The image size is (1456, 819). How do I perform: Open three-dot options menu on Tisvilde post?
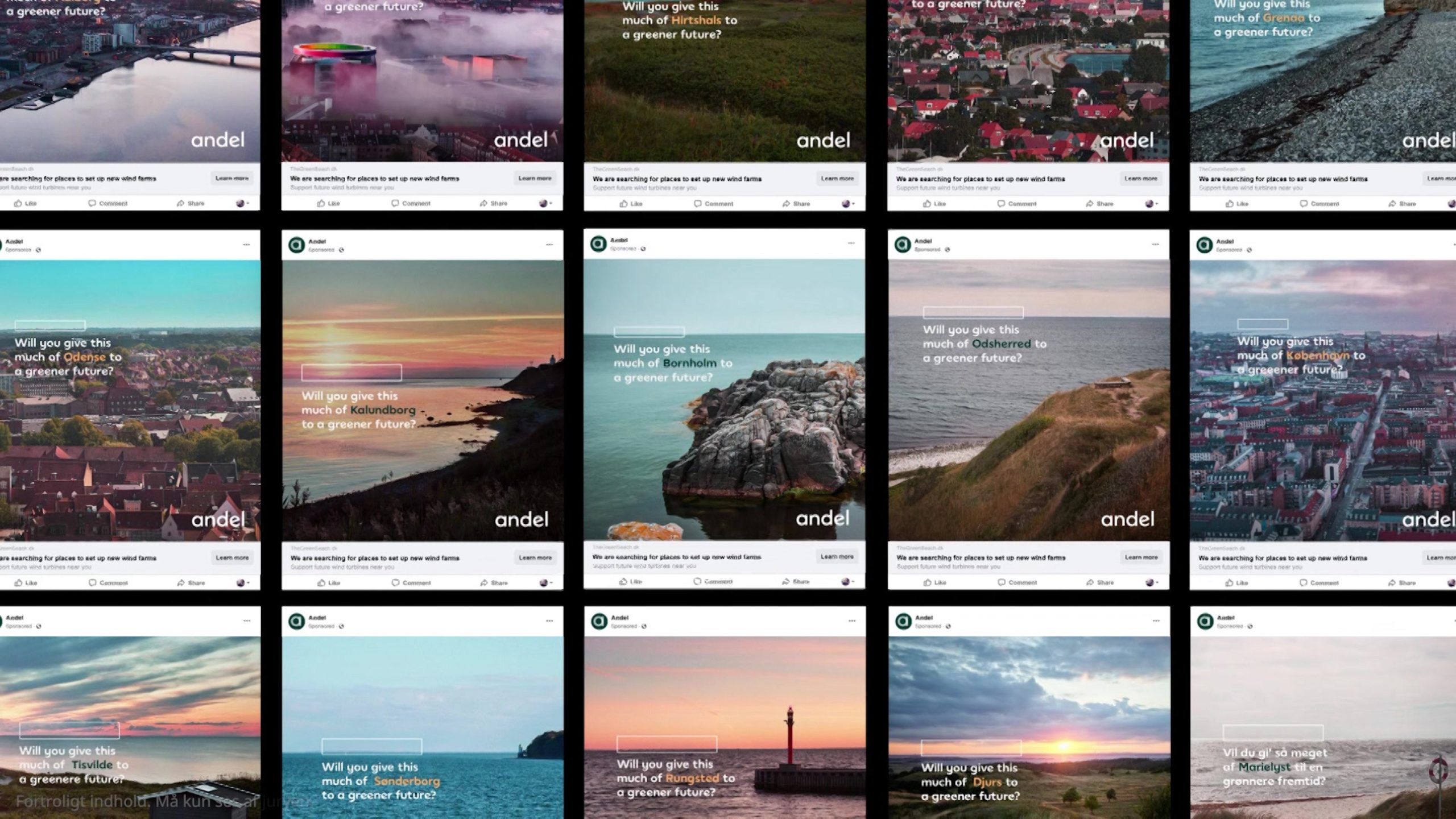tap(247, 621)
